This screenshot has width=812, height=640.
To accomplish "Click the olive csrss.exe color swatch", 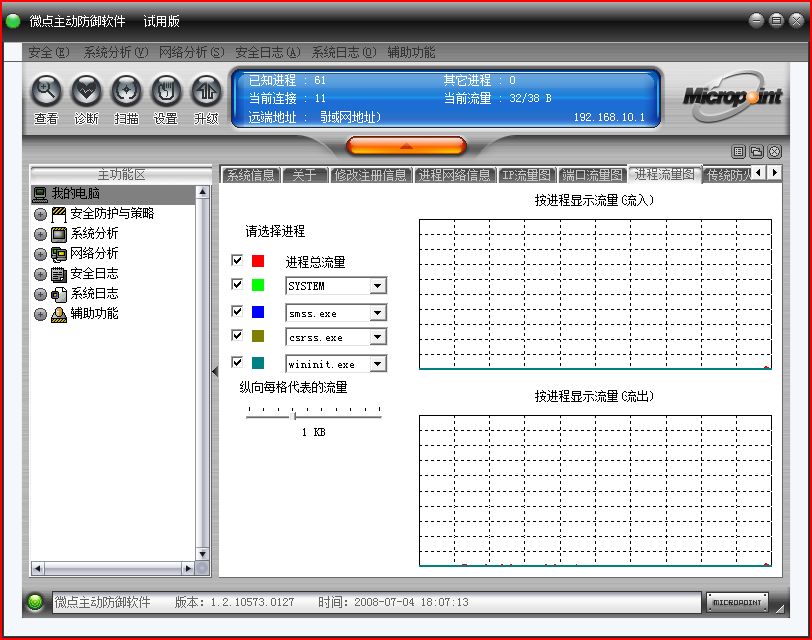I will 258,336.
